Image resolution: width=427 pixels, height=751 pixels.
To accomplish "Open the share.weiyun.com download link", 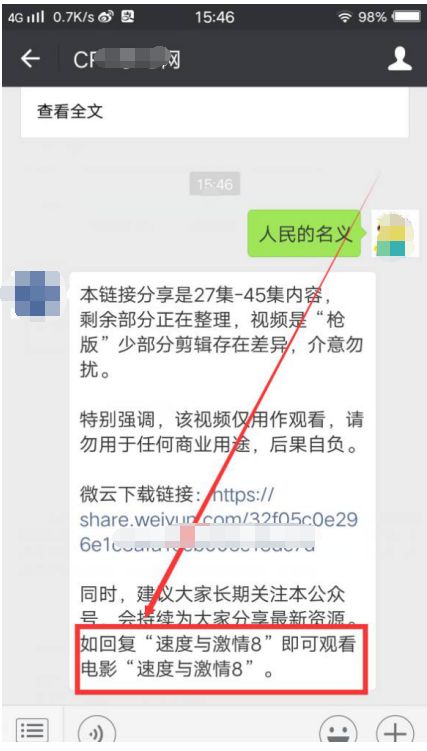I will coord(218,520).
